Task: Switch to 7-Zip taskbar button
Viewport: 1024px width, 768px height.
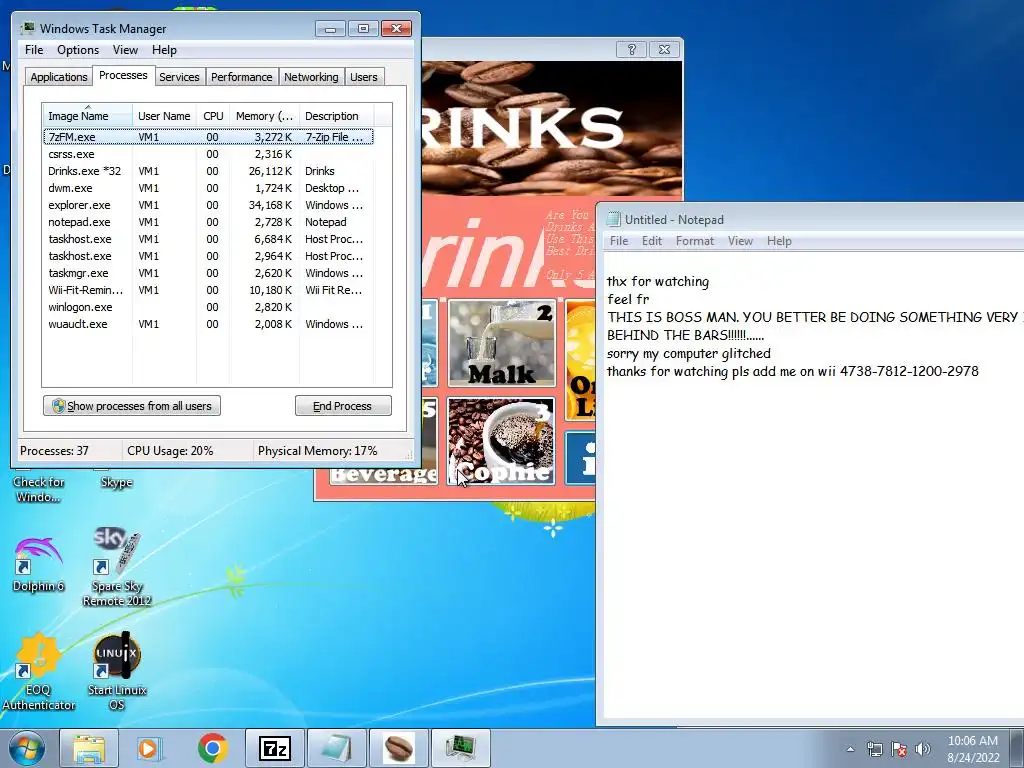Action: (x=274, y=748)
